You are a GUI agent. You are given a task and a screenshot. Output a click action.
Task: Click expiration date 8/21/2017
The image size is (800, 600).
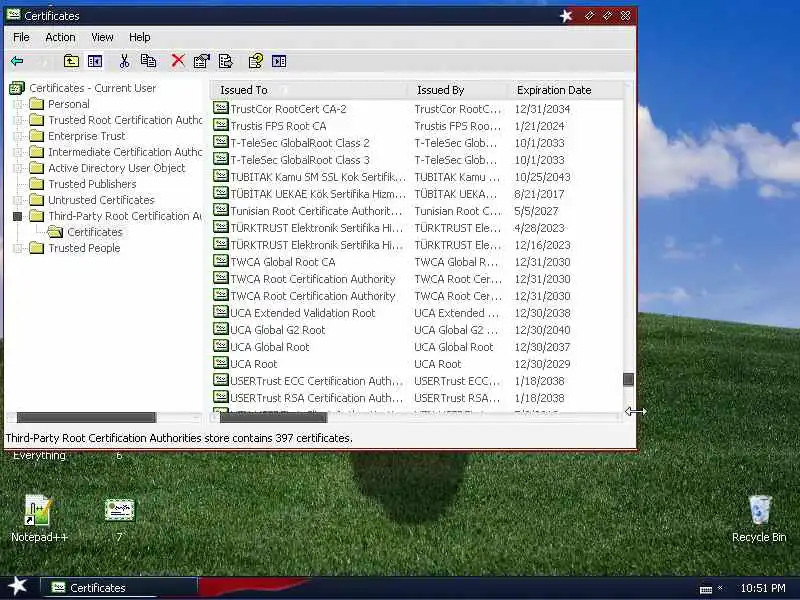click(x=539, y=194)
